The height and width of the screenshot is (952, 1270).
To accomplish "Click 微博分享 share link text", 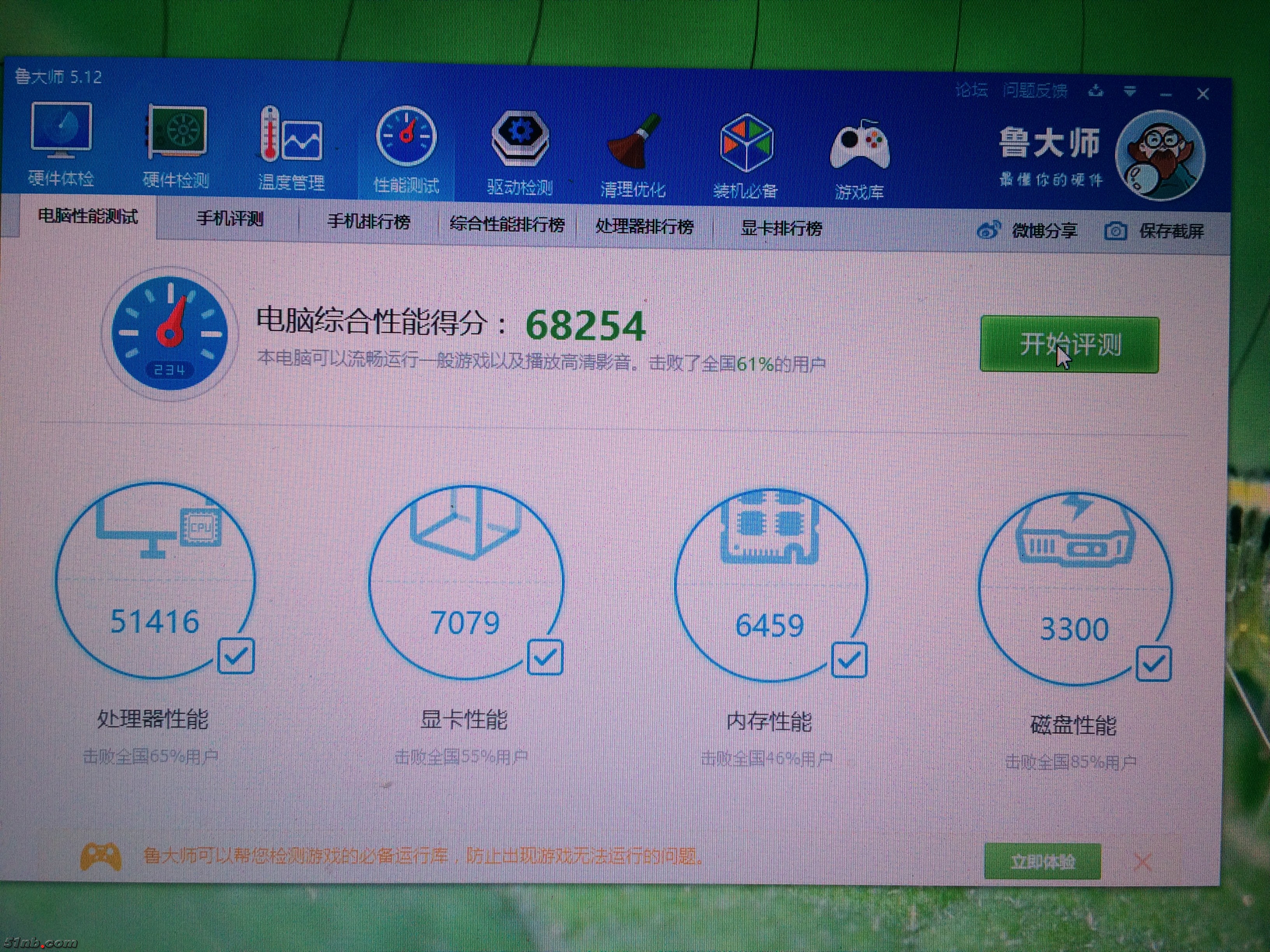I will point(1044,231).
